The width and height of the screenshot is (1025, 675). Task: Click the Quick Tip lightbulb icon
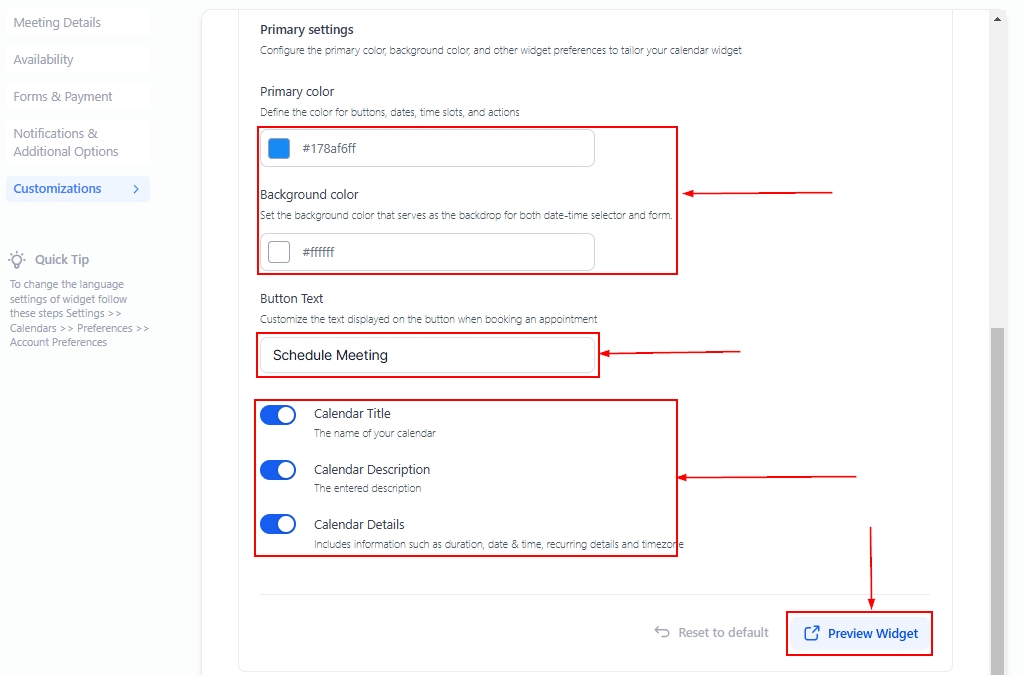[x=17, y=259]
